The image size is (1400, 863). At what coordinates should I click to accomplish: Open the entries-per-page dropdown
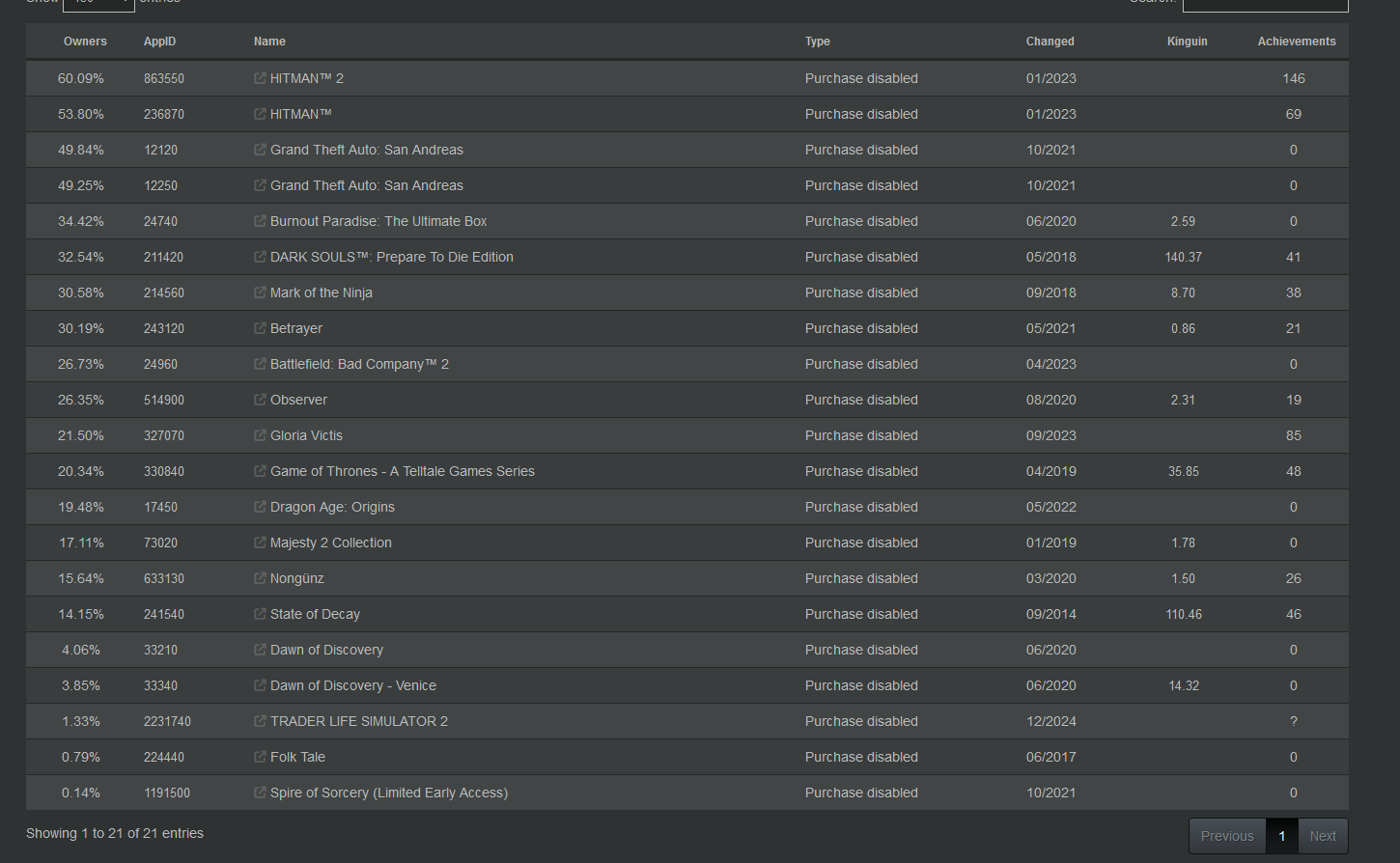pos(98,3)
